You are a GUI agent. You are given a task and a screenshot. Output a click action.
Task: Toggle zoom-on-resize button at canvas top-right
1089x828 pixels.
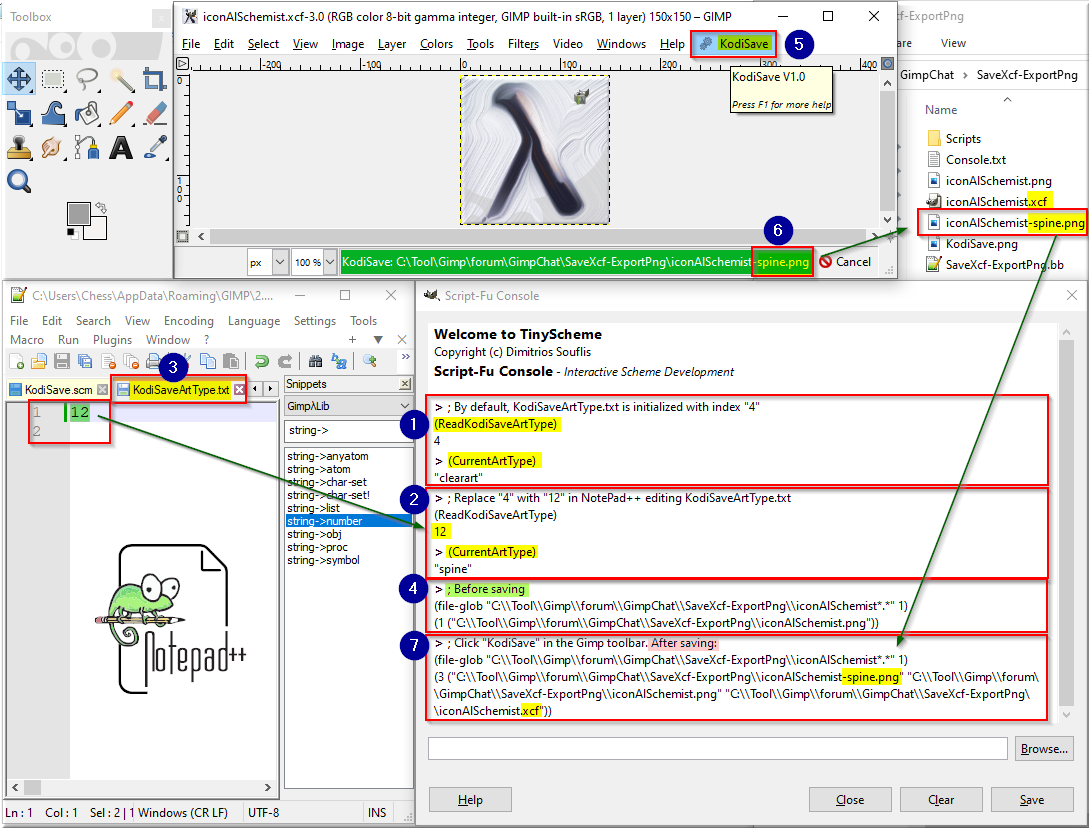(888, 64)
